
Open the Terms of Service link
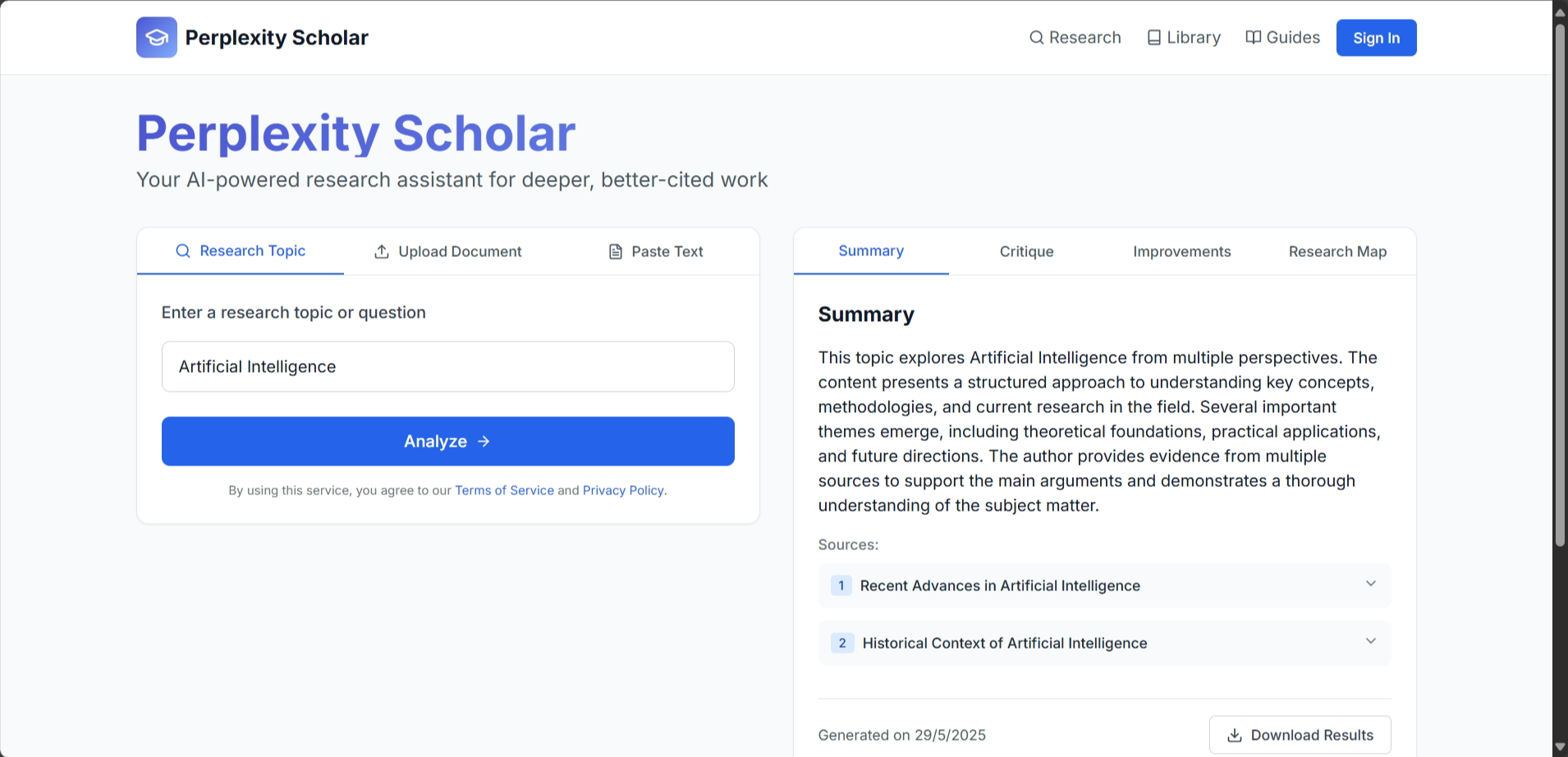click(504, 490)
